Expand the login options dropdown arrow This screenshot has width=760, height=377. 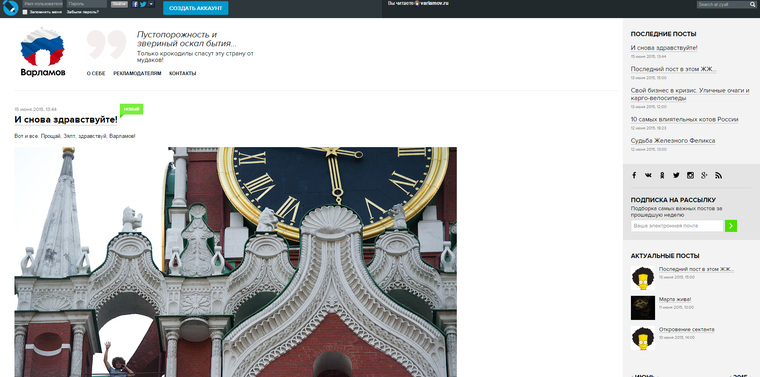pyautogui.click(x=151, y=4)
